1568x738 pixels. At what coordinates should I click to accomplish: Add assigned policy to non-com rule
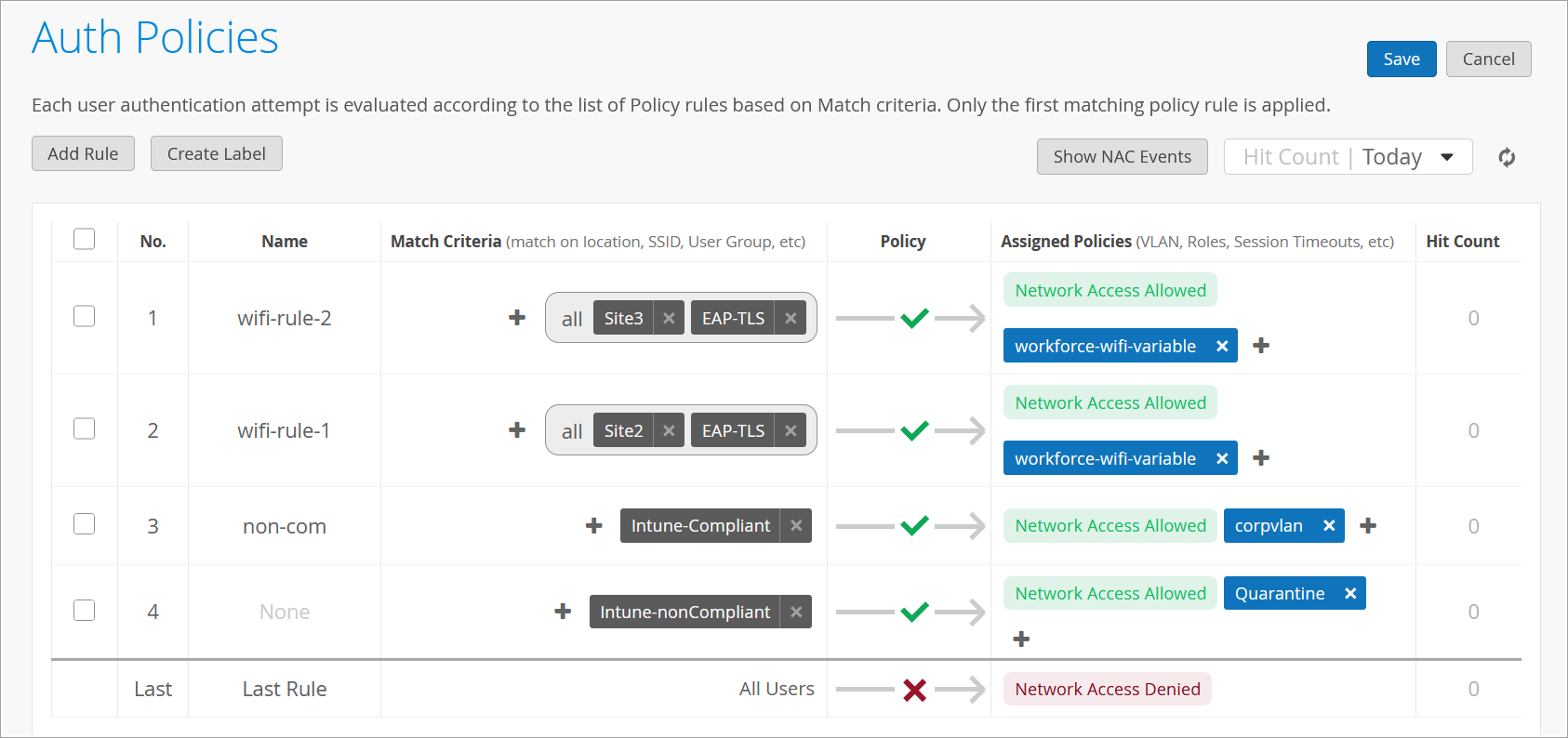(1368, 526)
